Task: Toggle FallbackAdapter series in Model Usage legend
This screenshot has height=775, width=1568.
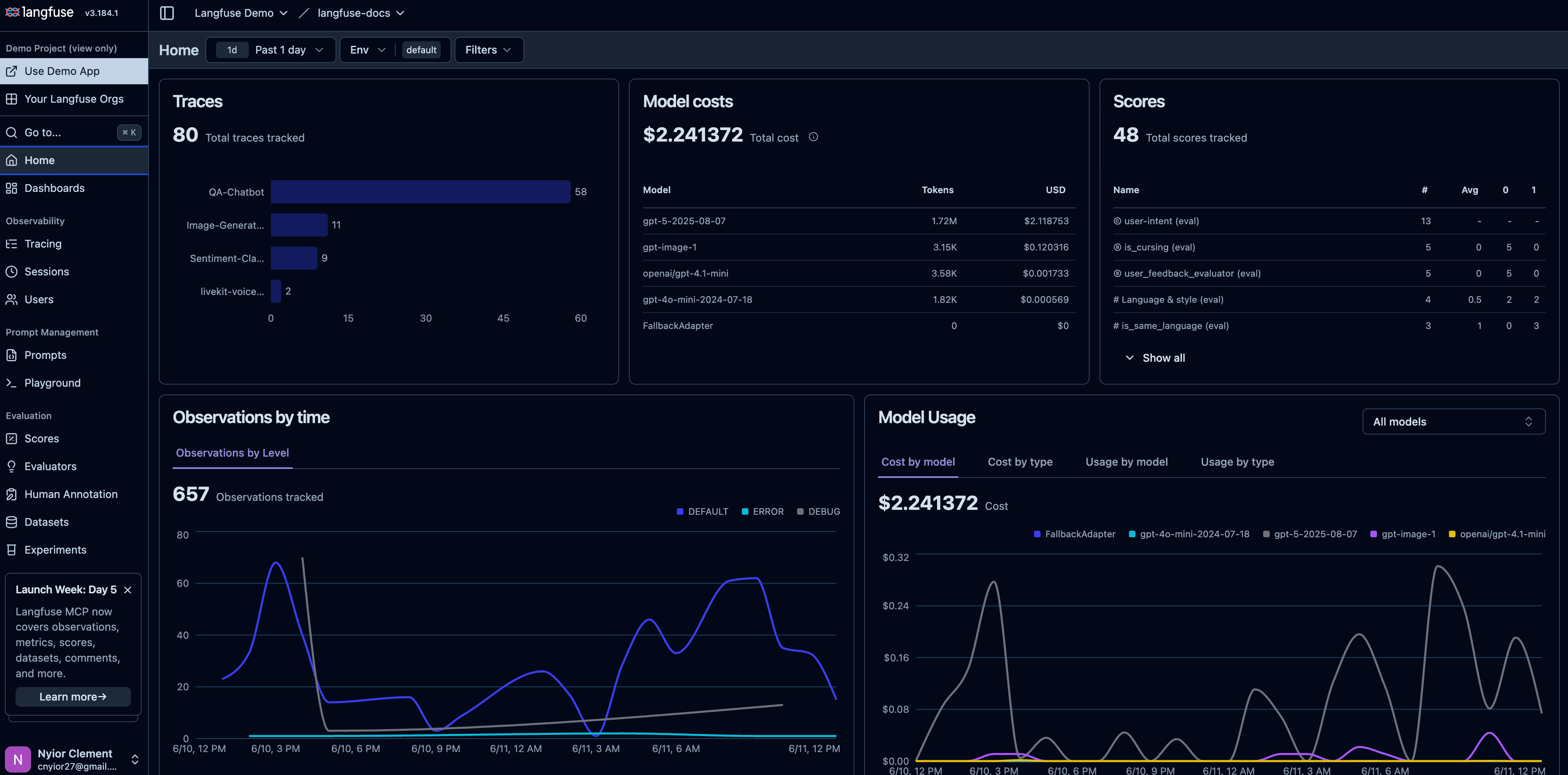Action: 1075,534
